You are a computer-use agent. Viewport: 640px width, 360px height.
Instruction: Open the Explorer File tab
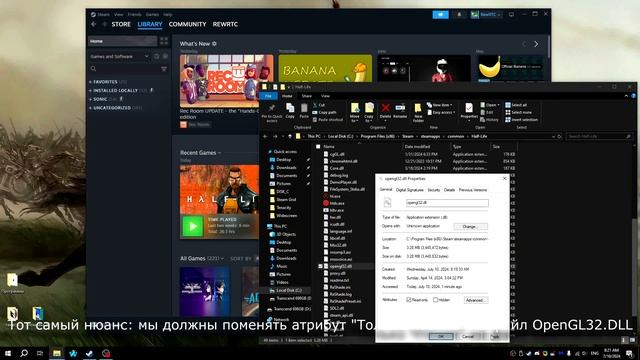[x=268, y=96]
